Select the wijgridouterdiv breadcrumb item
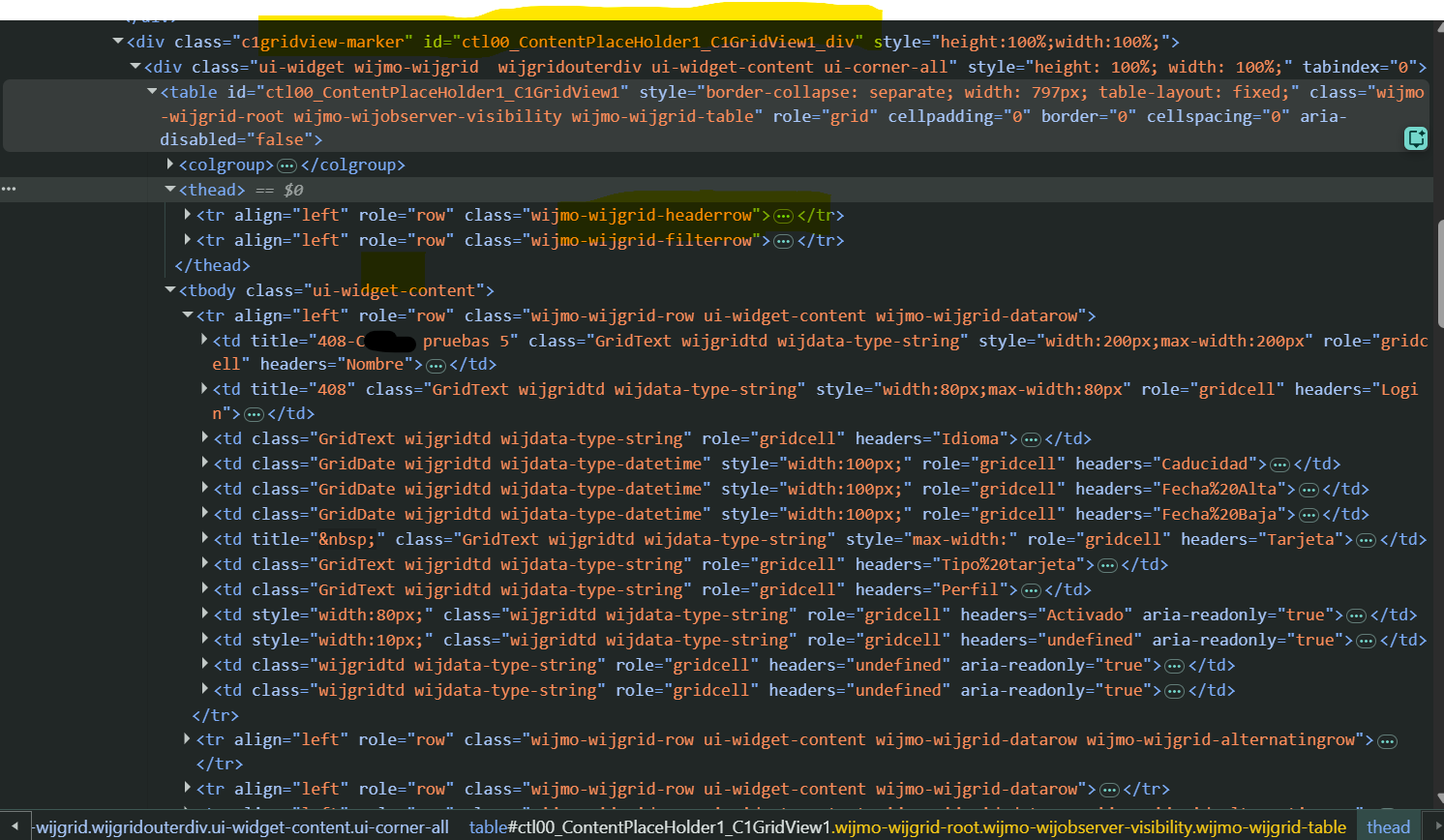The height and width of the screenshot is (840, 1444). coord(242,827)
